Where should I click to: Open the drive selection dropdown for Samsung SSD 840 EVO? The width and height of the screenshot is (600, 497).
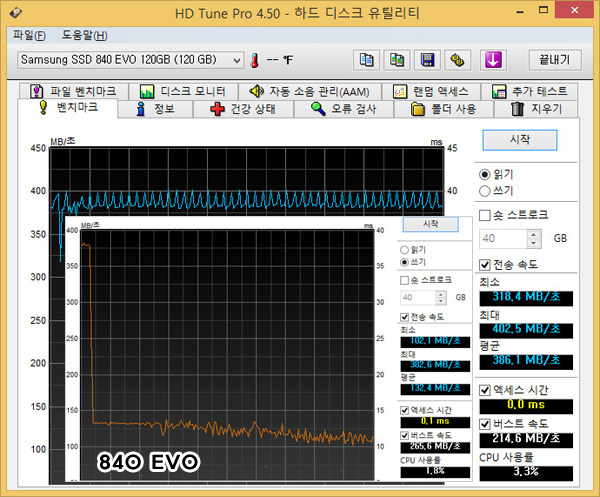[x=130, y=60]
